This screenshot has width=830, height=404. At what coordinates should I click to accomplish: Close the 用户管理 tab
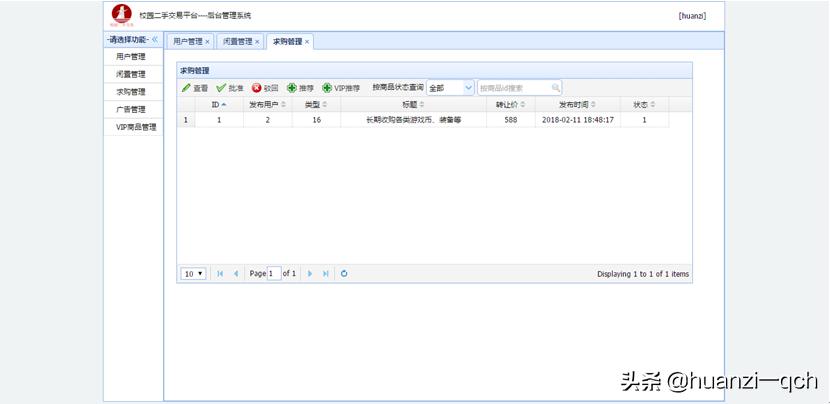tap(207, 42)
